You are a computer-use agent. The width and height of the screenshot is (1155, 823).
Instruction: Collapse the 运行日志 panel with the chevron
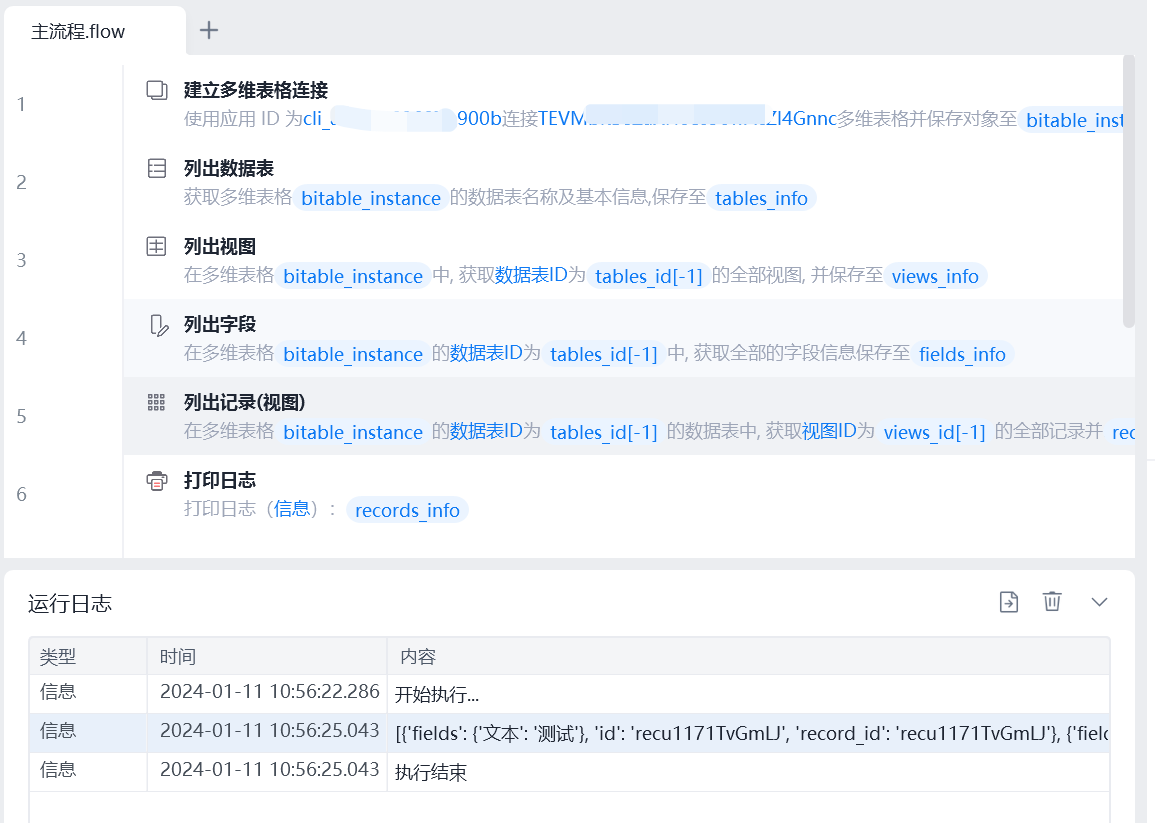point(1100,602)
